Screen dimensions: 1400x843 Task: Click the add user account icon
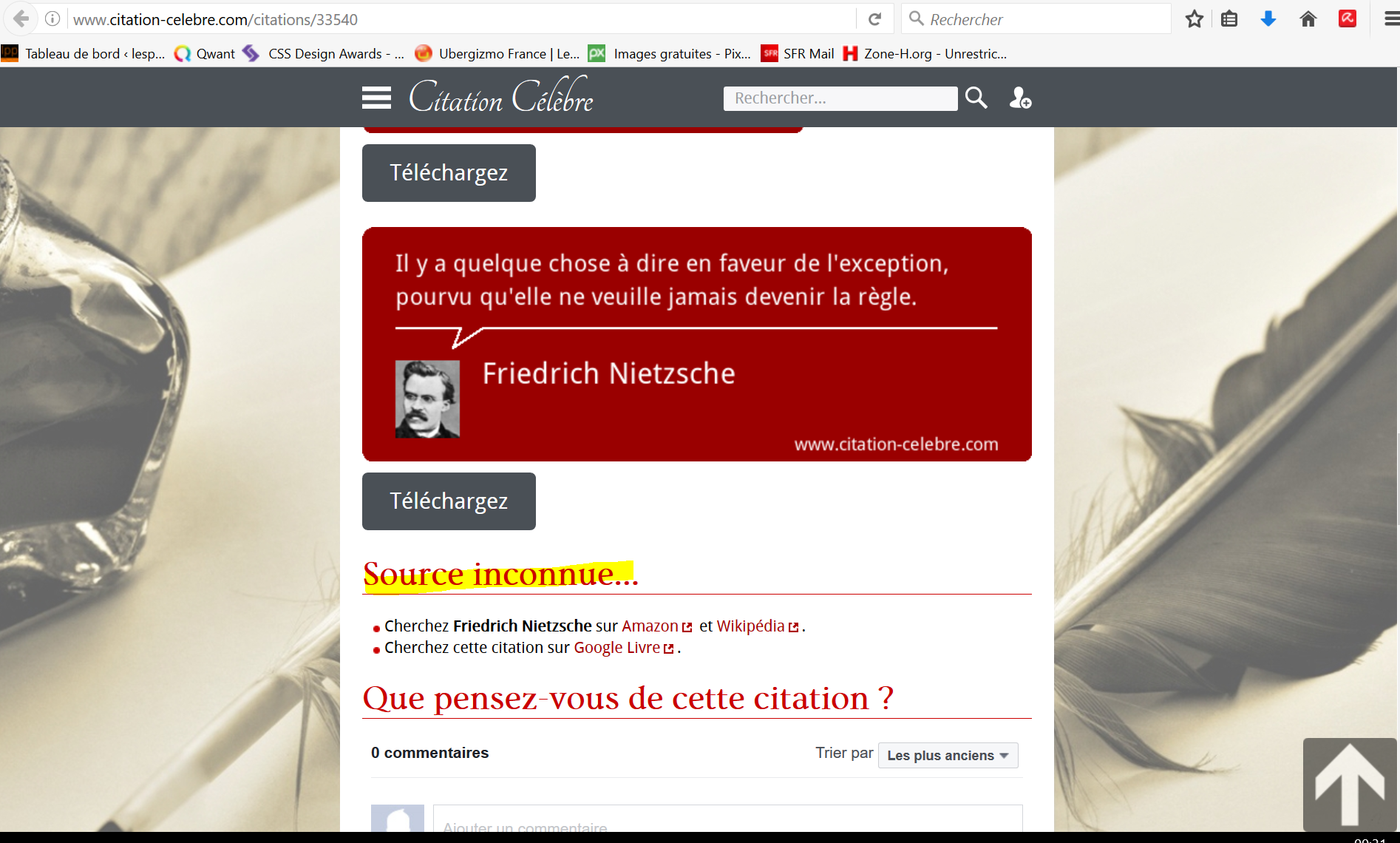click(1020, 98)
